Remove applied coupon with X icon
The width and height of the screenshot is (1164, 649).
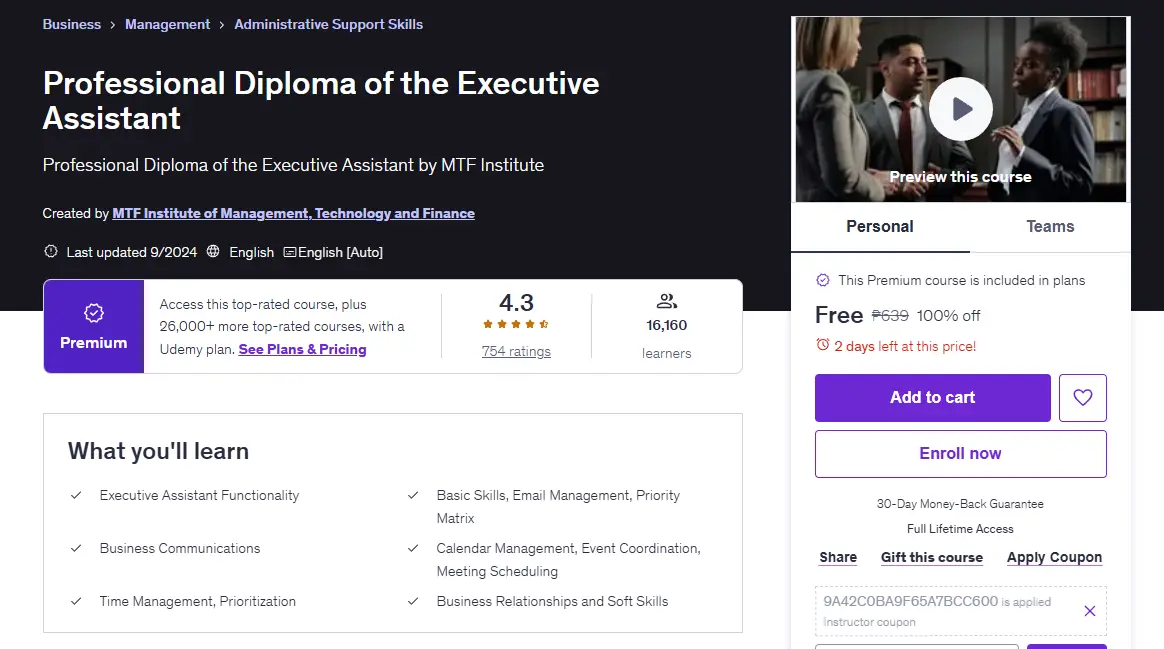point(1089,611)
